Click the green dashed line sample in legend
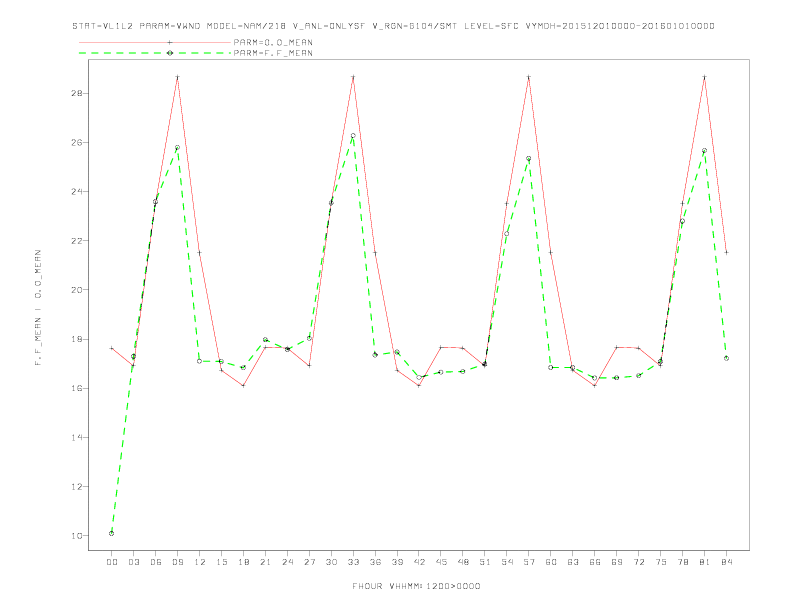Screen dimensions: 792x612 click(155, 53)
